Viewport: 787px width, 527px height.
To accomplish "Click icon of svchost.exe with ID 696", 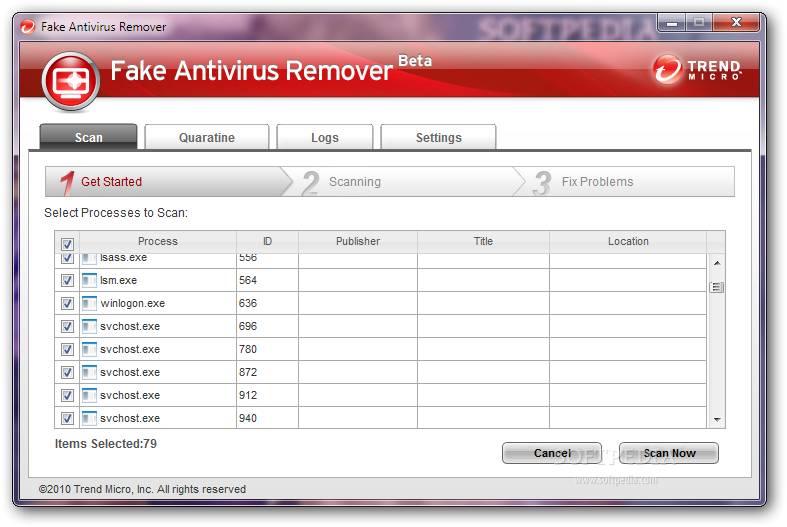I will tap(89, 326).
